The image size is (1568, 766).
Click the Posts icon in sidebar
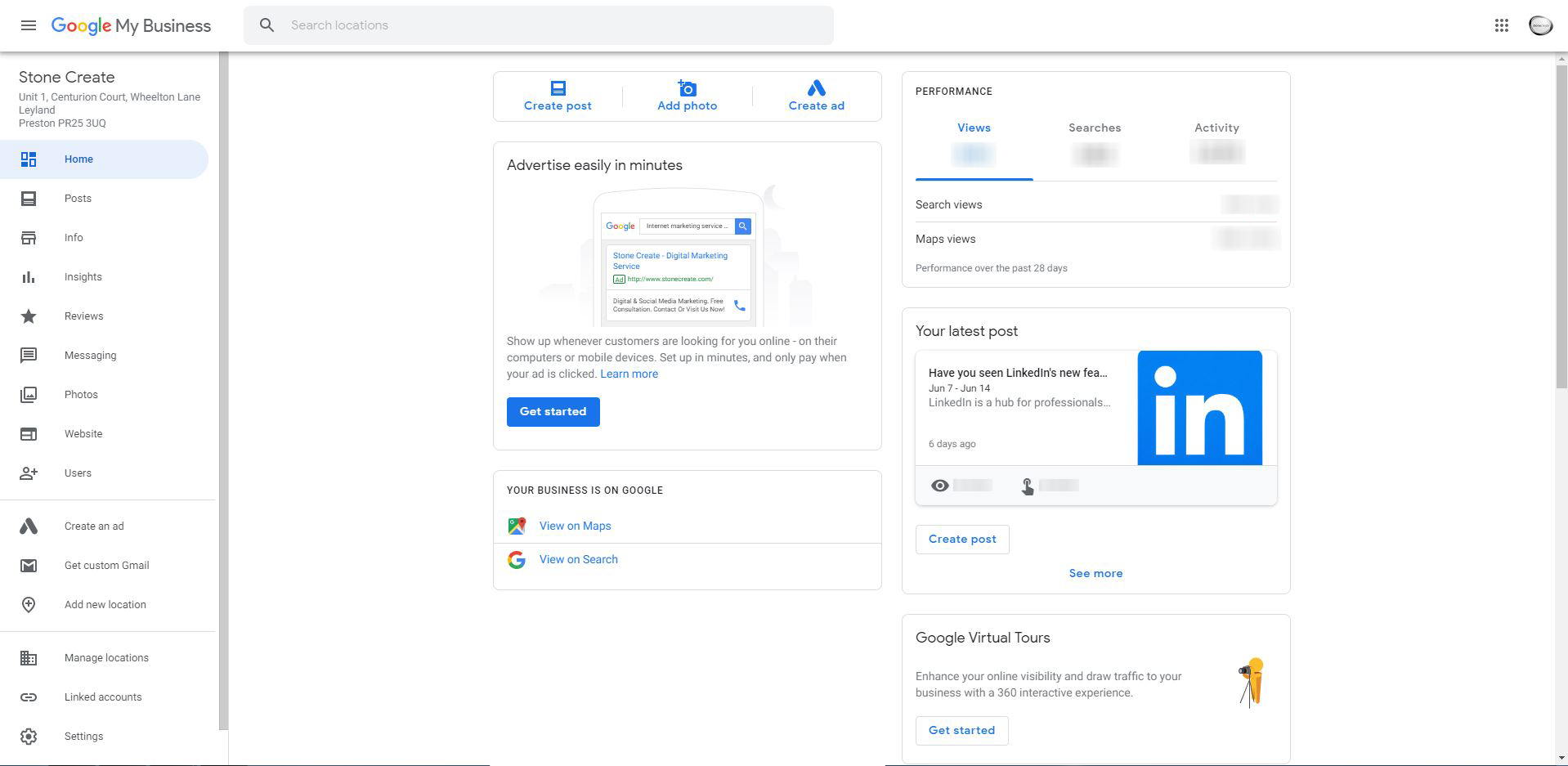[x=29, y=199]
